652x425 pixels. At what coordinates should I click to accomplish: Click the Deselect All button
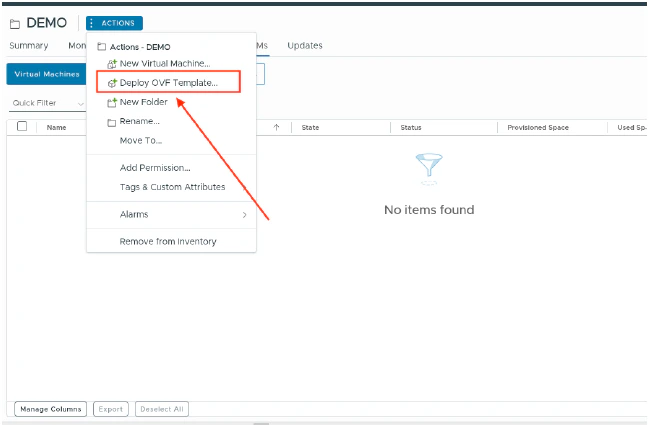pos(162,409)
